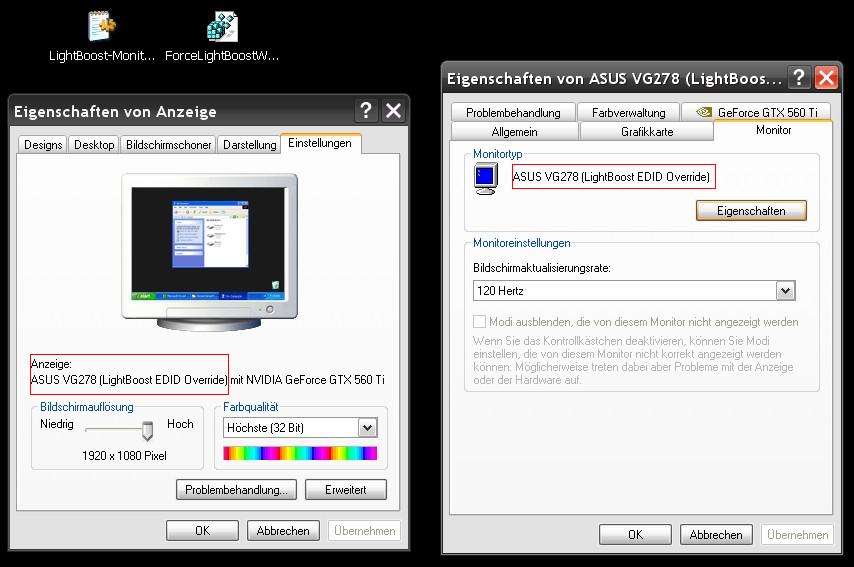Screen dimensions: 854x567
Task: Close the ASUS VG278 properties window
Action: coord(826,78)
